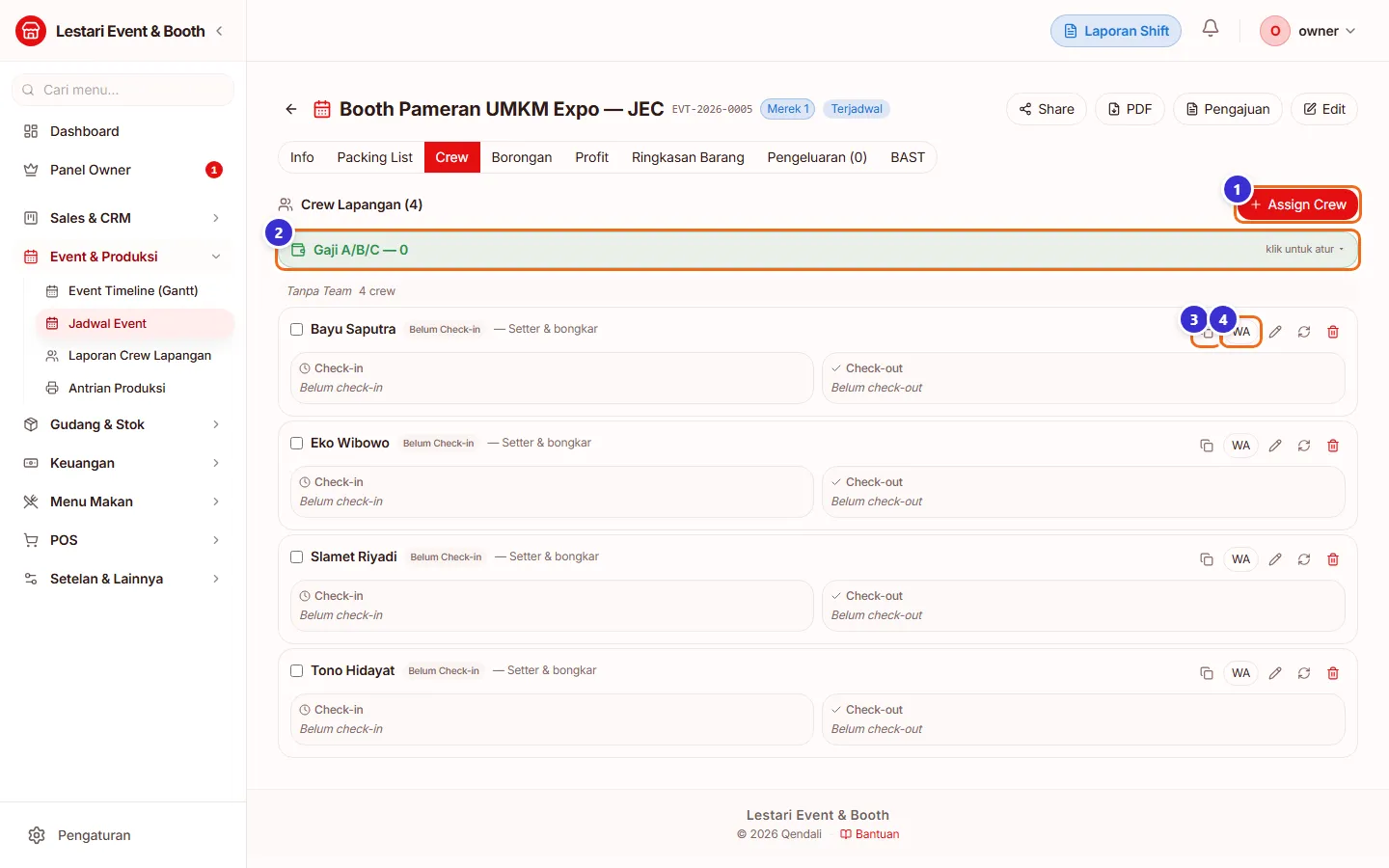Tick the Bayu Saputra checkbox
Screen dimensions: 1389x868
click(x=297, y=329)
